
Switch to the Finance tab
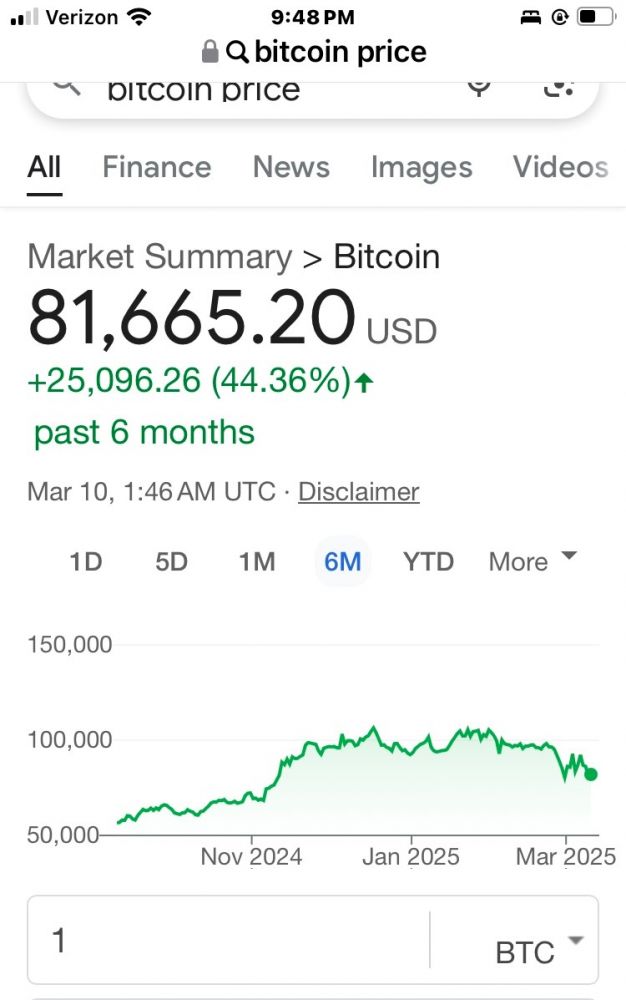[x=157, y=167]
